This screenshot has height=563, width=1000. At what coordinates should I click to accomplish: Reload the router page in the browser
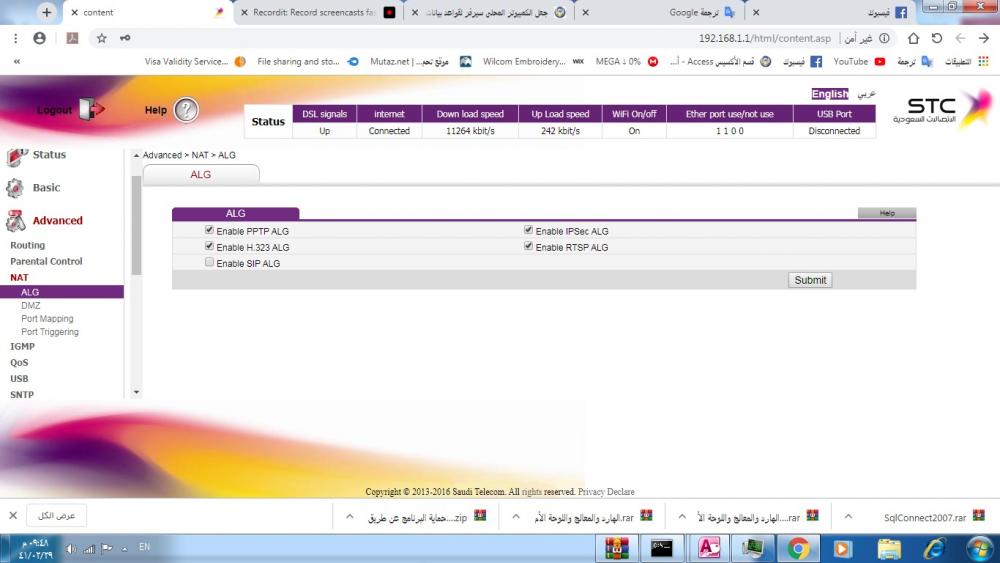[x=936, y=38]
